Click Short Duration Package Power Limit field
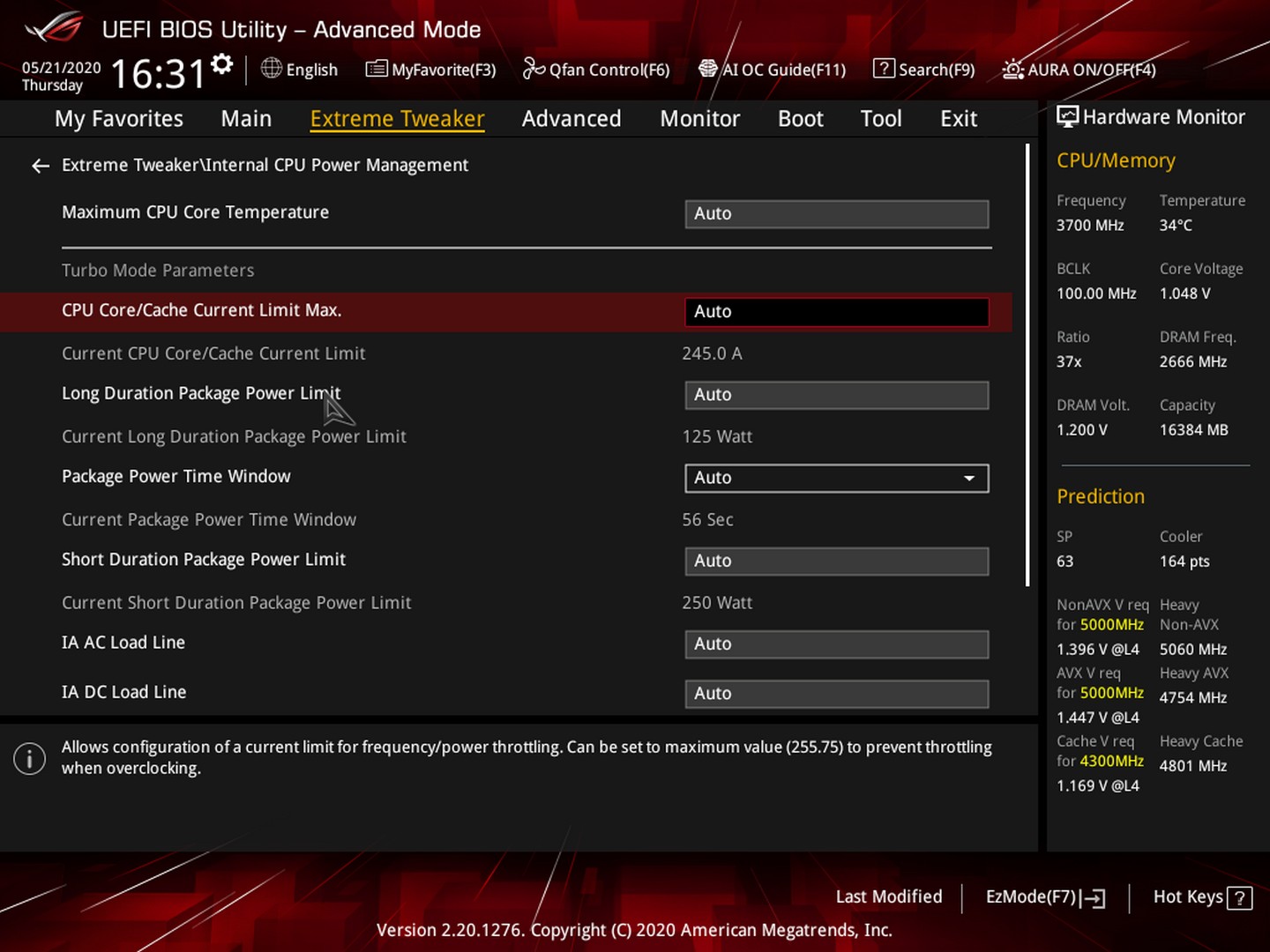1270x952 pixels. click(837, 562)
